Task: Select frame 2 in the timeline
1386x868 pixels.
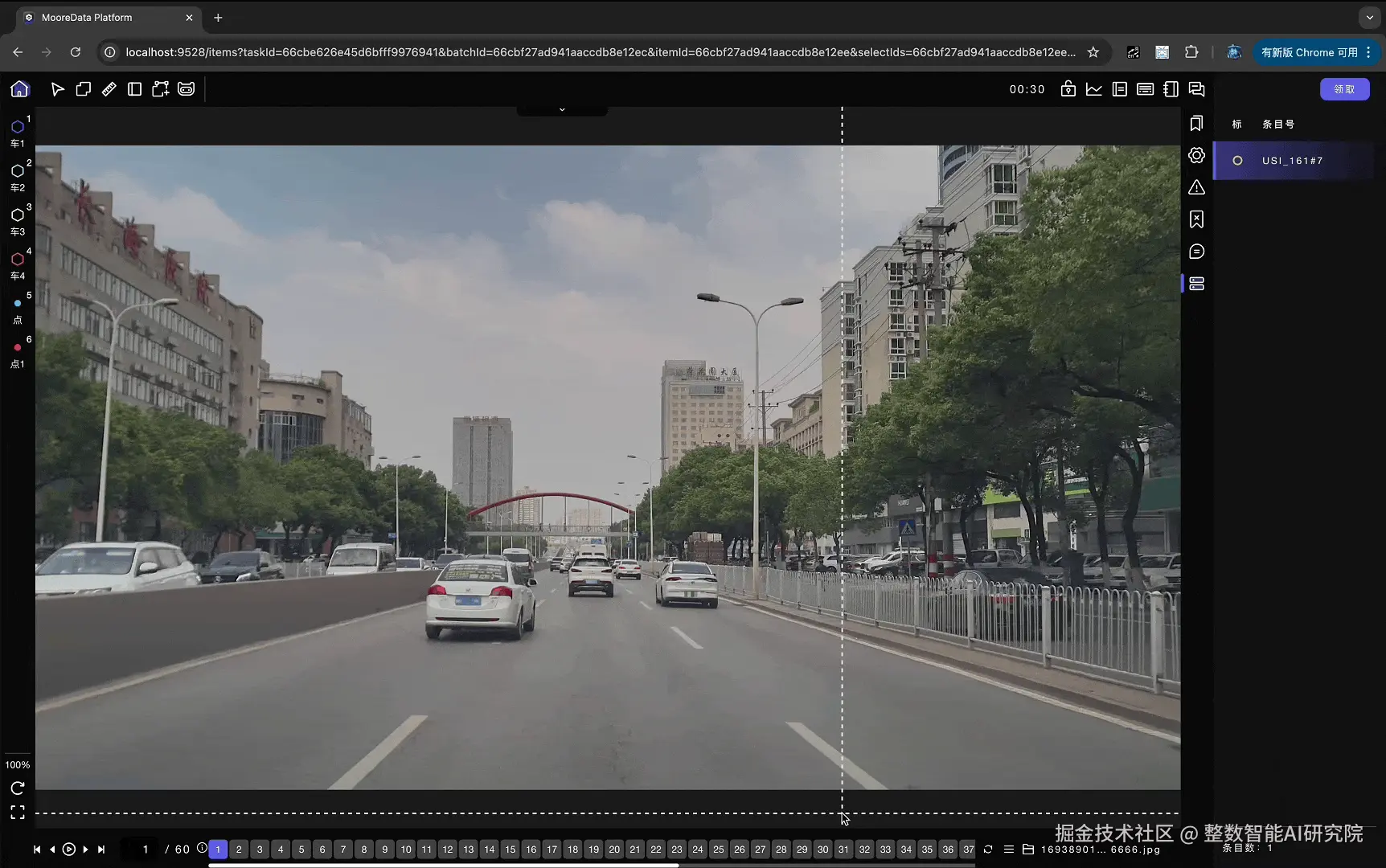Action: point(239,850)
